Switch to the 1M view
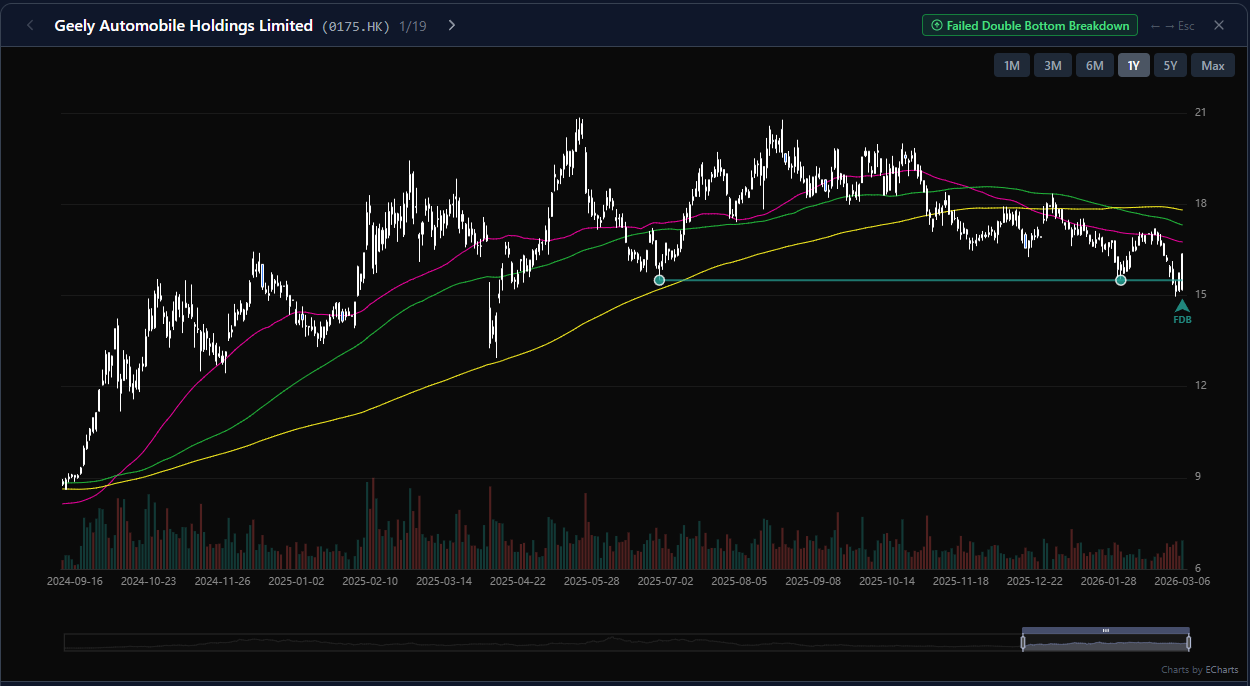Screen dimensions: 1250x686 1011,65
